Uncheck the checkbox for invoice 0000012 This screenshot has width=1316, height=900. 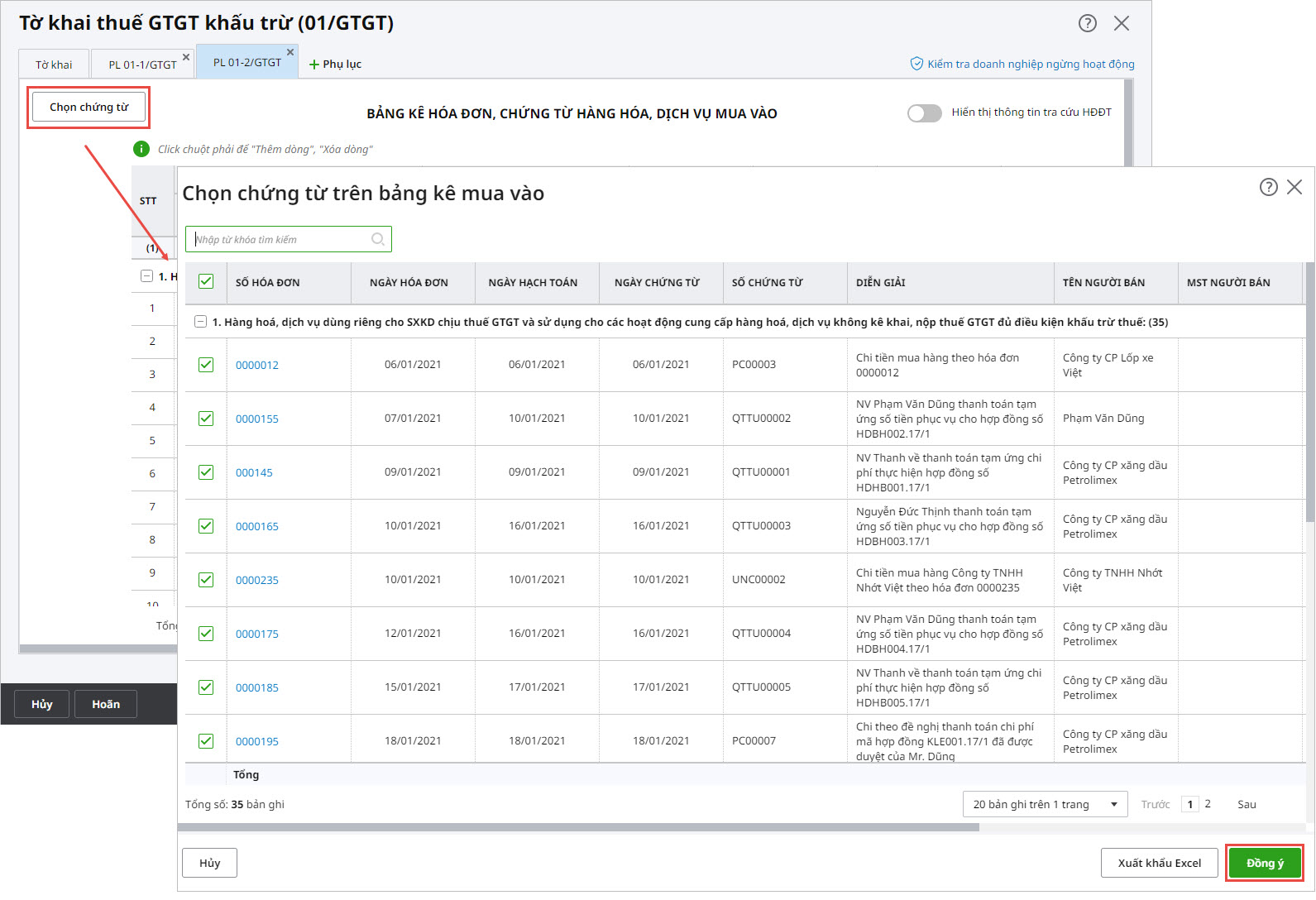pos(206,365)
